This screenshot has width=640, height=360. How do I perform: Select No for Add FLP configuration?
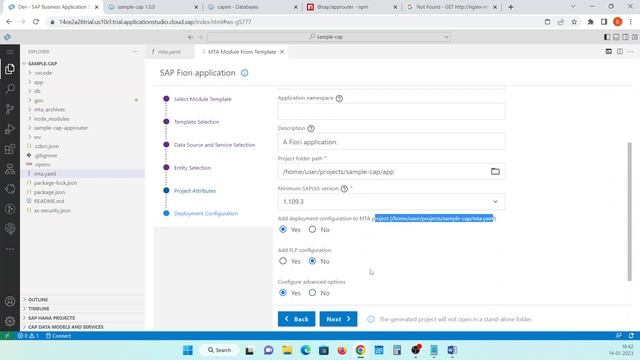point(312,261)
